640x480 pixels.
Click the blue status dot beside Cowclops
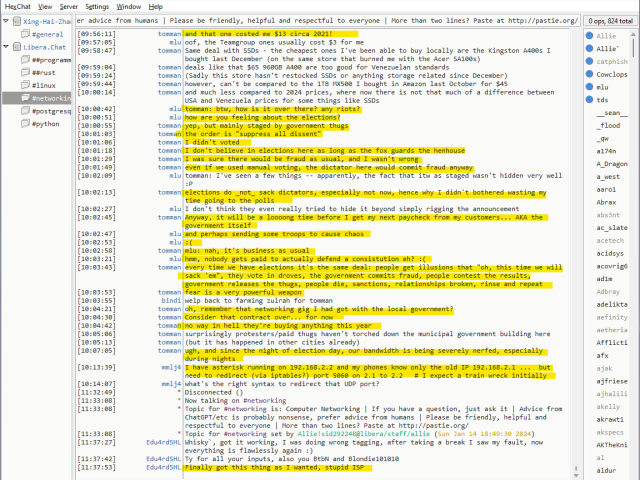[588, 74]
